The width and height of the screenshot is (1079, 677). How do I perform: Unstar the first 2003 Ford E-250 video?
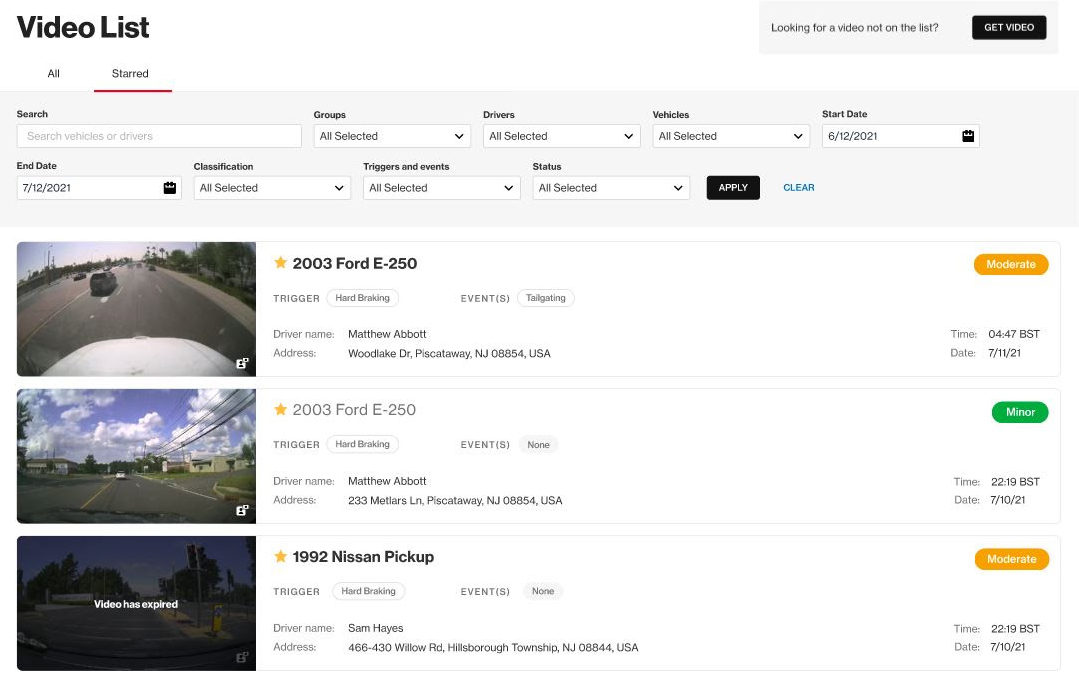[x=281, y=263]
